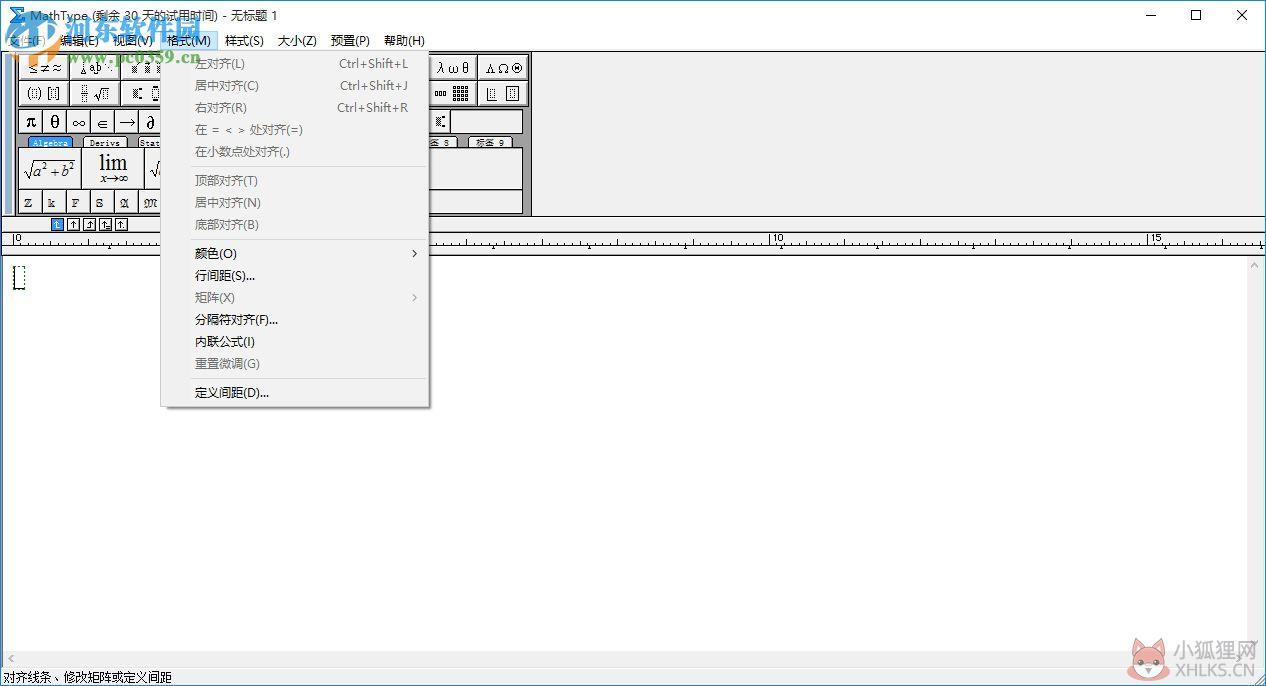Screen dimensions: 1266x686
Task: Open the fraction and radical templates palette
Action: (96, 93)
